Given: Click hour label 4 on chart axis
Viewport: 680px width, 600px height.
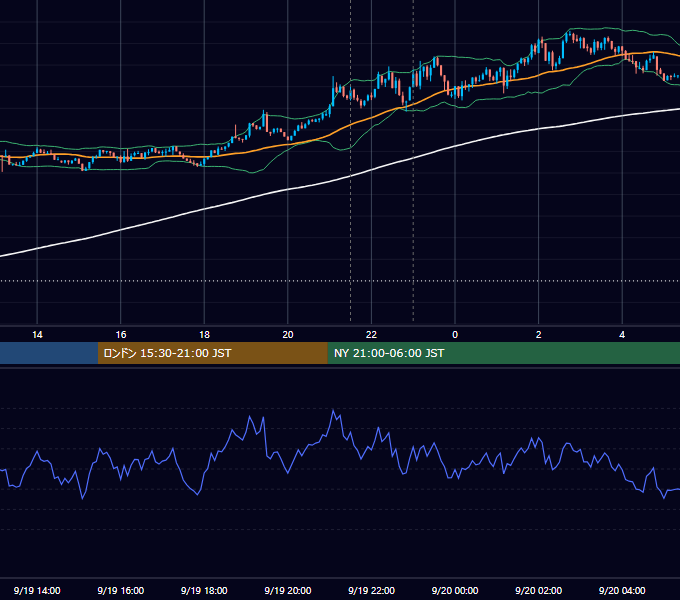Looking at the screenshot, I should [x=622, y=335].
